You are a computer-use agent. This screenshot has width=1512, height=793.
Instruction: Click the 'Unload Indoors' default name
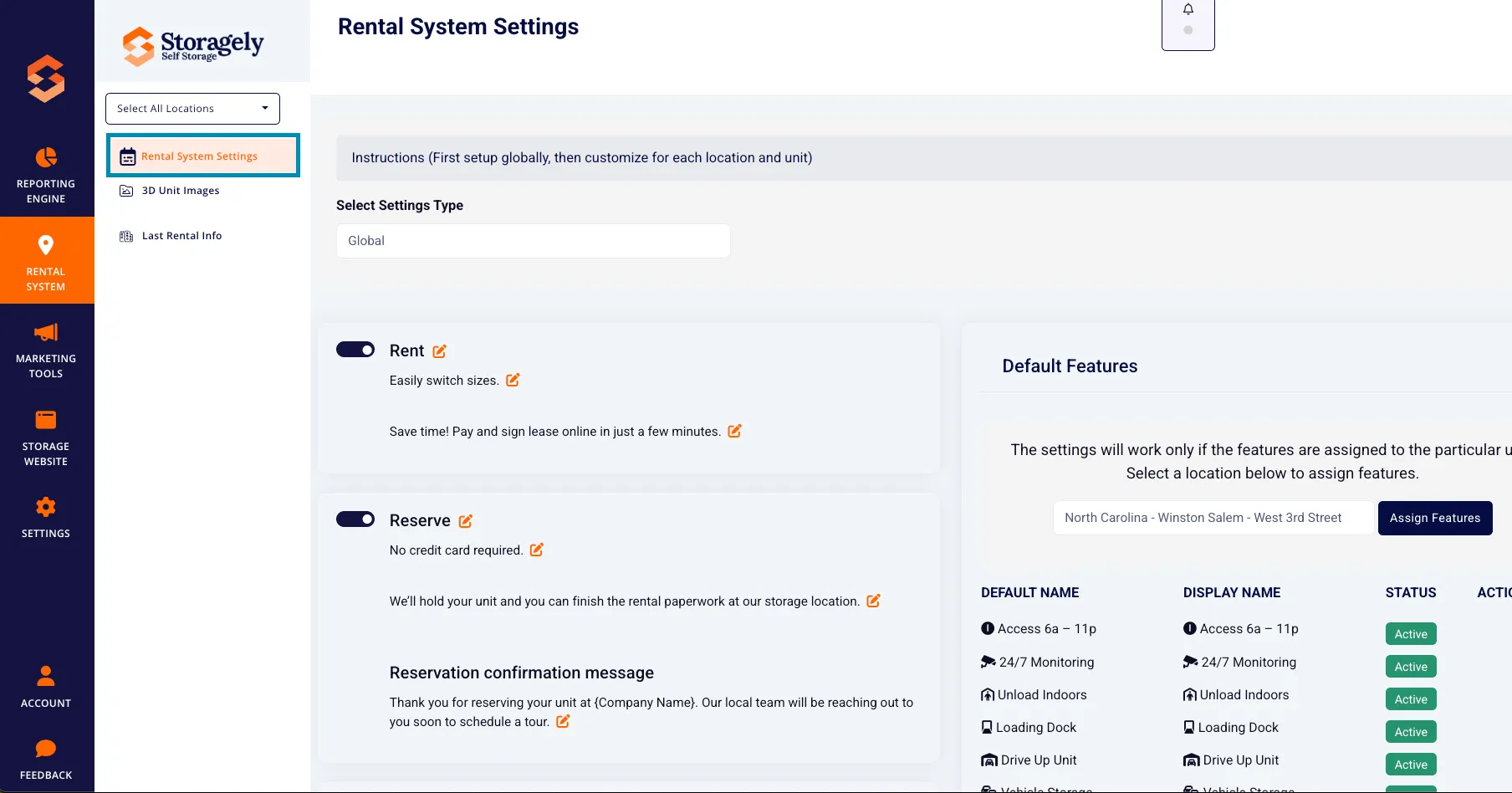1034,695
